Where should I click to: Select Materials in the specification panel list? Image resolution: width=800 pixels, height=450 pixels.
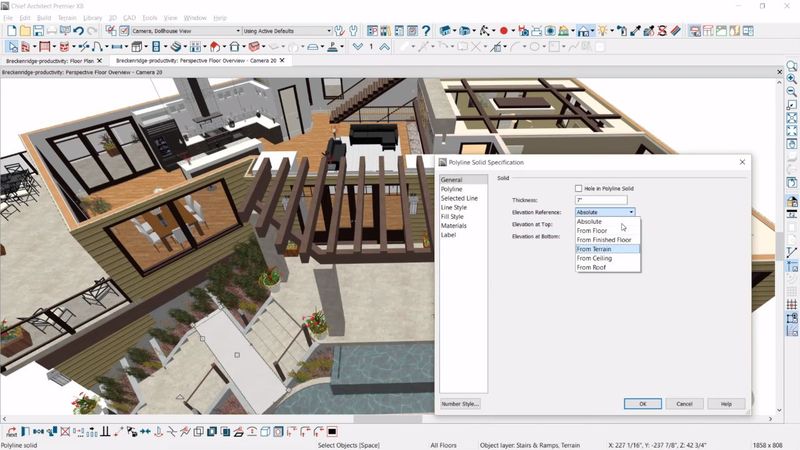pos(454,225)
